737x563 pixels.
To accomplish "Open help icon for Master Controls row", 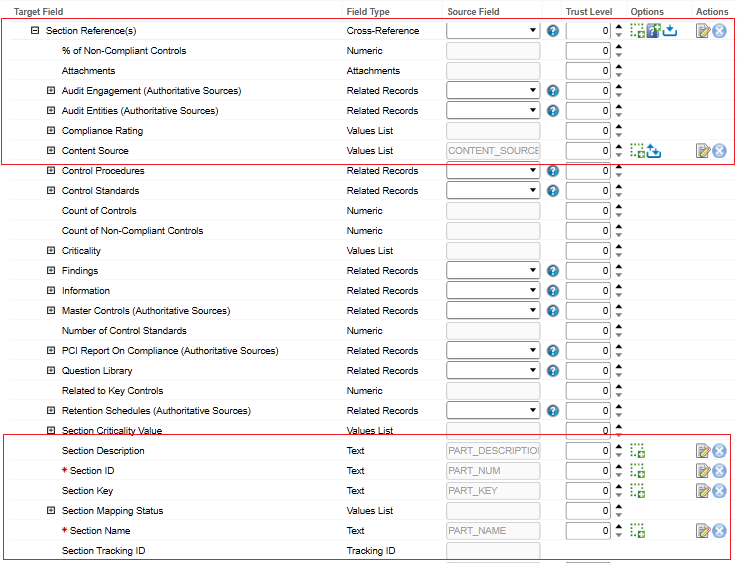I will coord(553,311).
